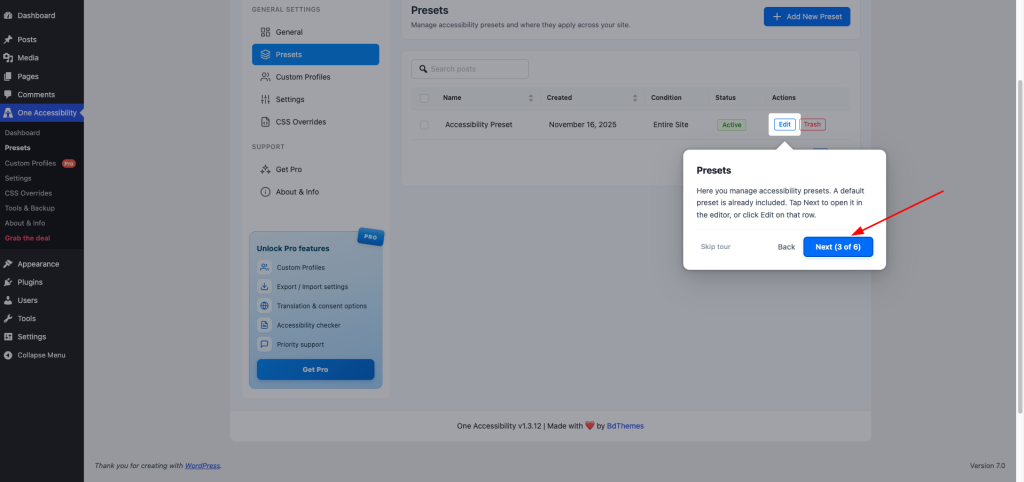Click the Custom Profiles icon in Pro card
This screenshot has height=482, width=1024.
coord(264,267)
